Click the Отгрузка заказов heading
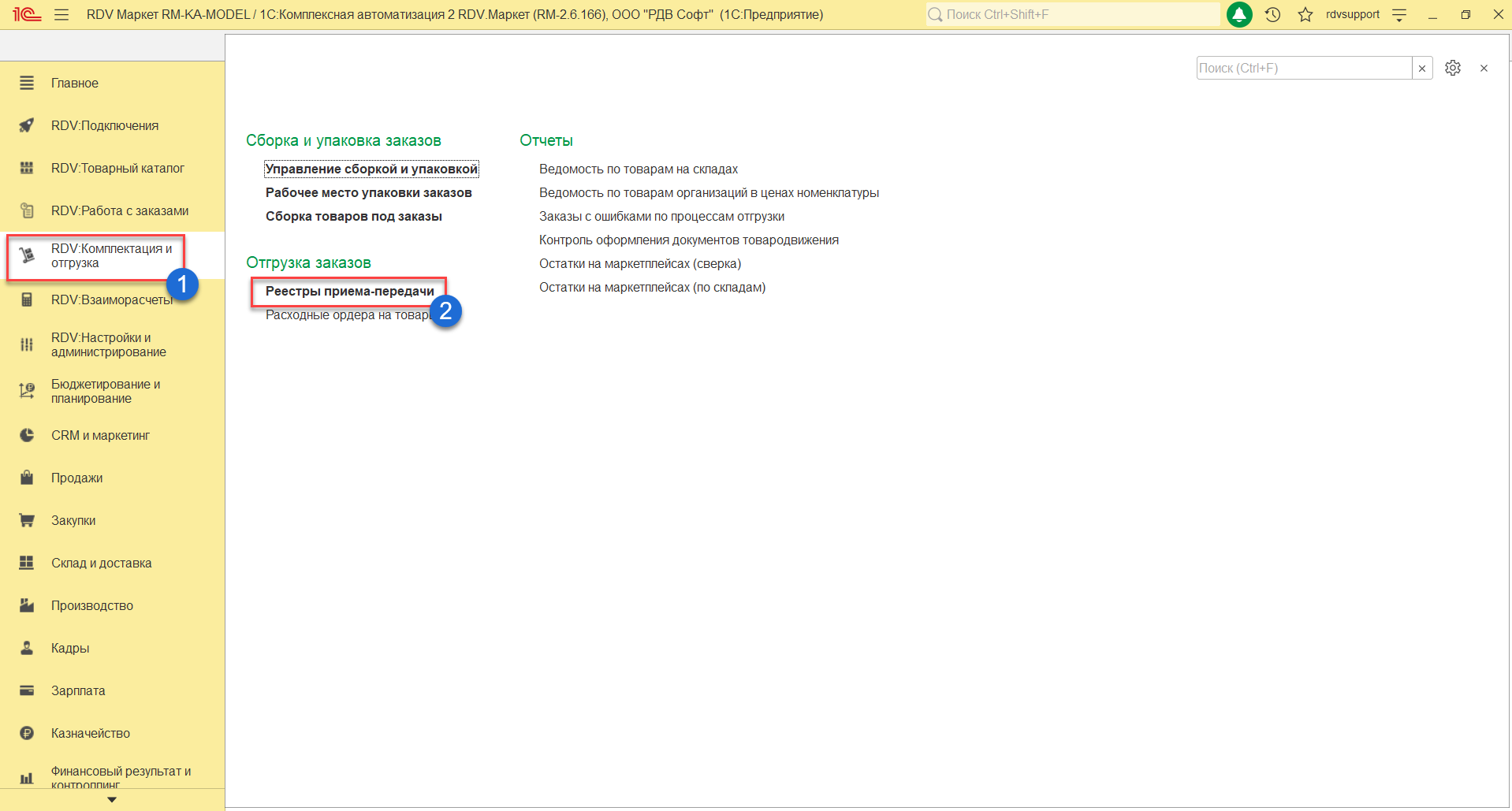The width and height of the screenshot is (1512, 811). tap(308, 262)
